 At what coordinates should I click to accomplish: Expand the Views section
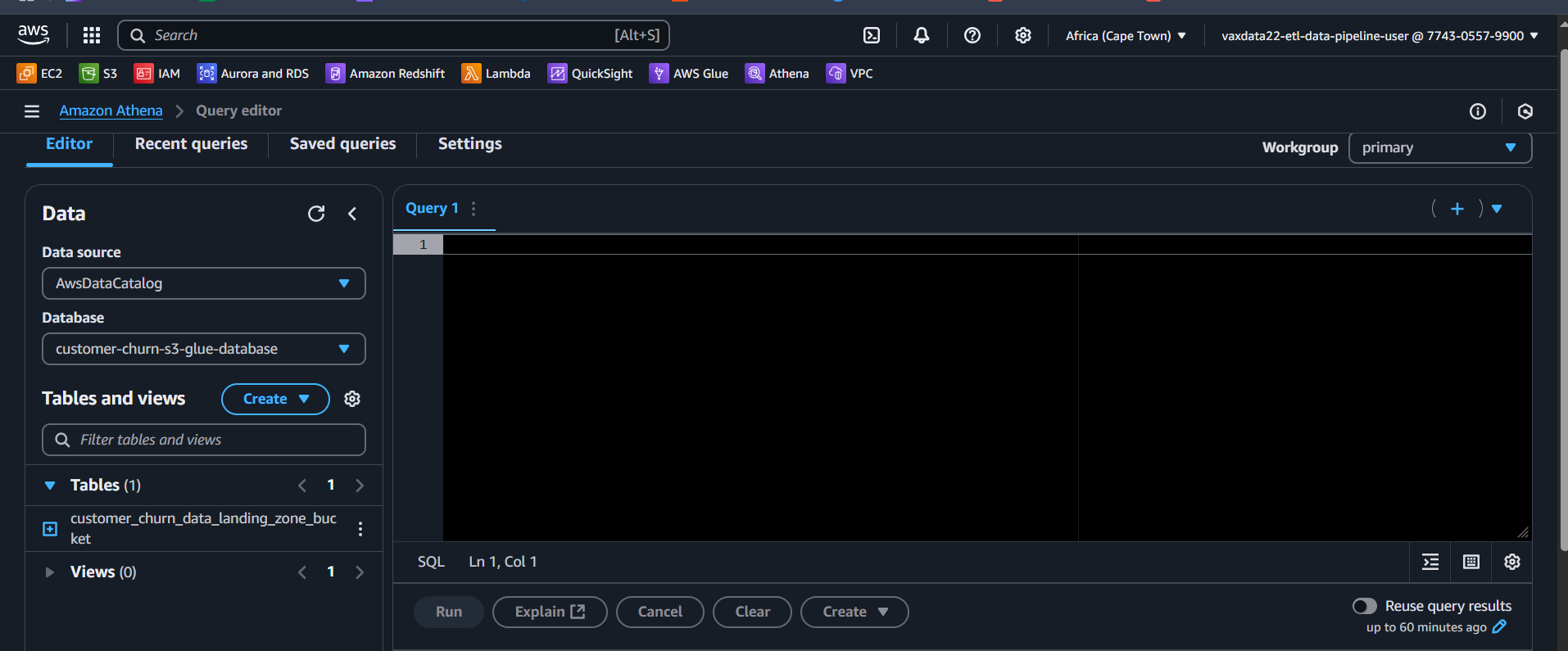click(x=50, y=572)
